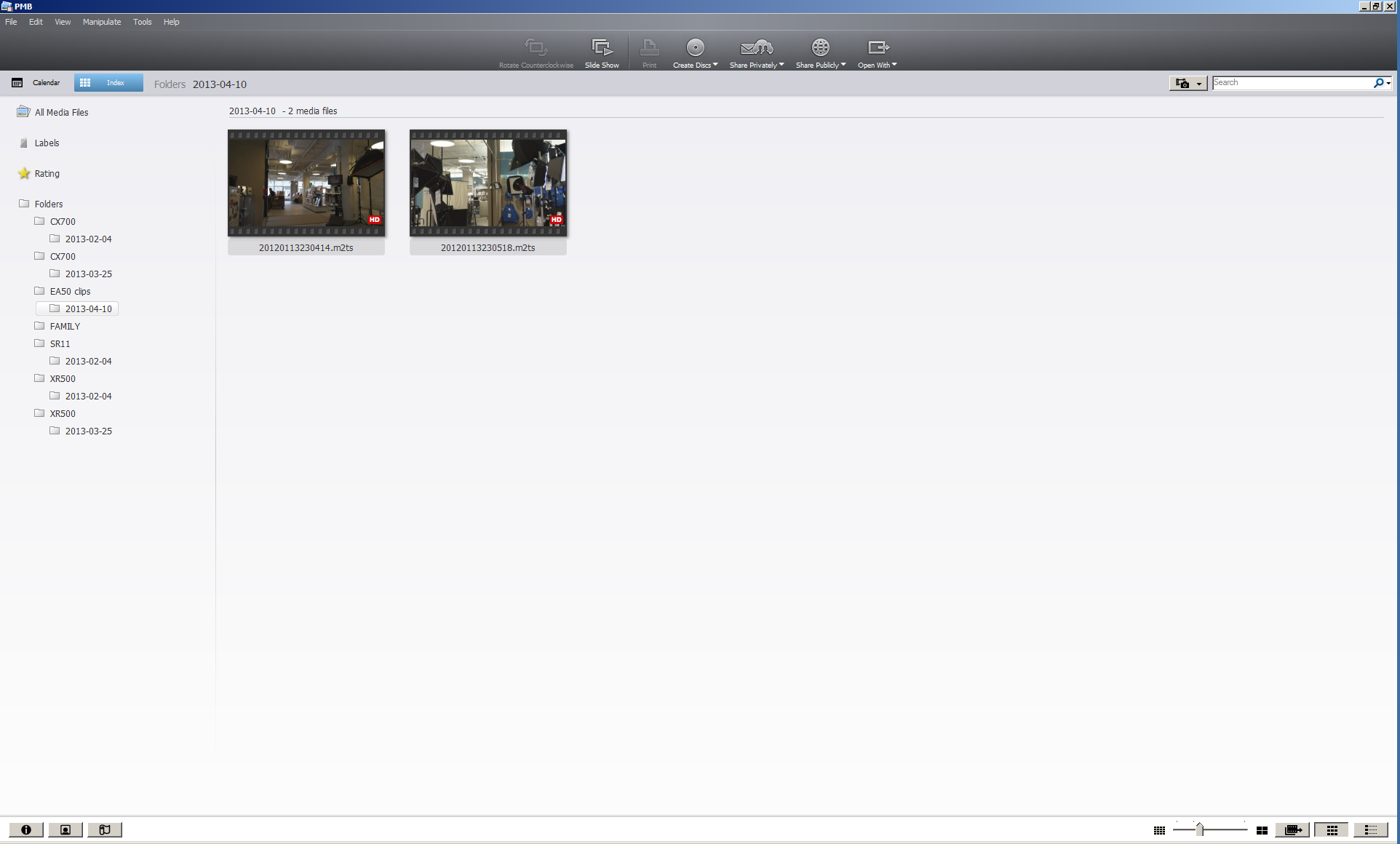Click the Folders breadcrumb in header
Image resolution: width=1400 pixels, height=844 pixels.
(170, 84)
